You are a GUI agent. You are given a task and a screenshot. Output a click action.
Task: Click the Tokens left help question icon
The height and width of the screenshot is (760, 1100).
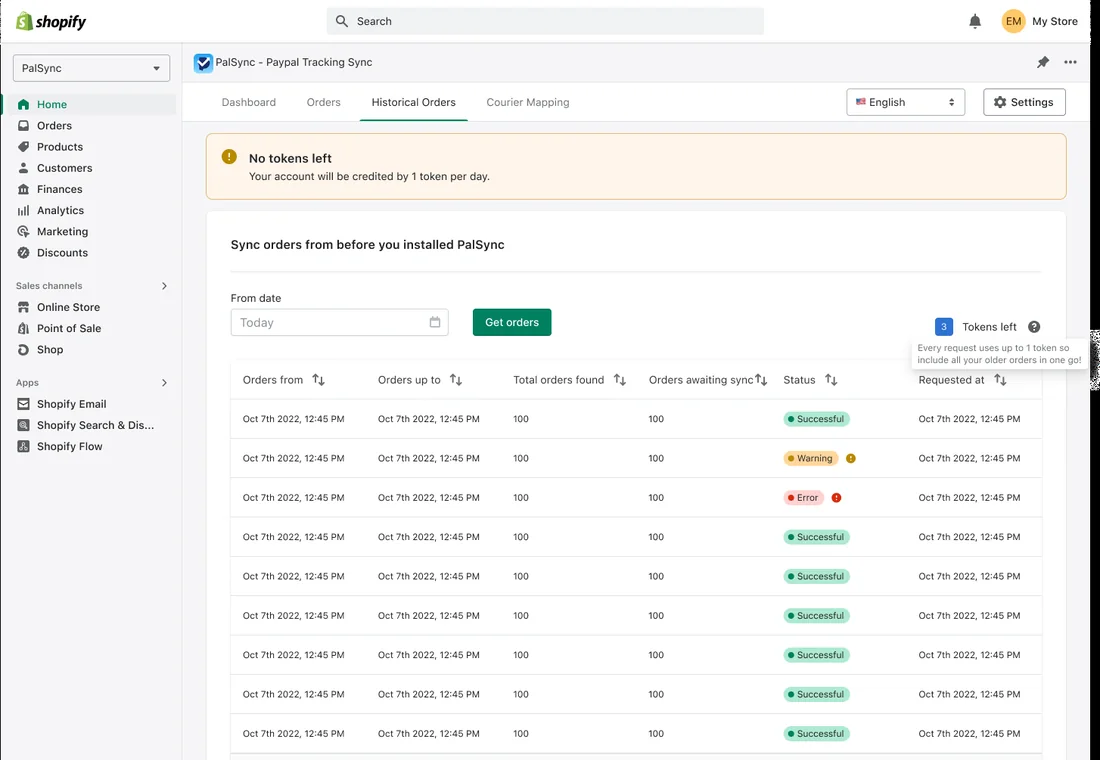[x=1034, y=327]
